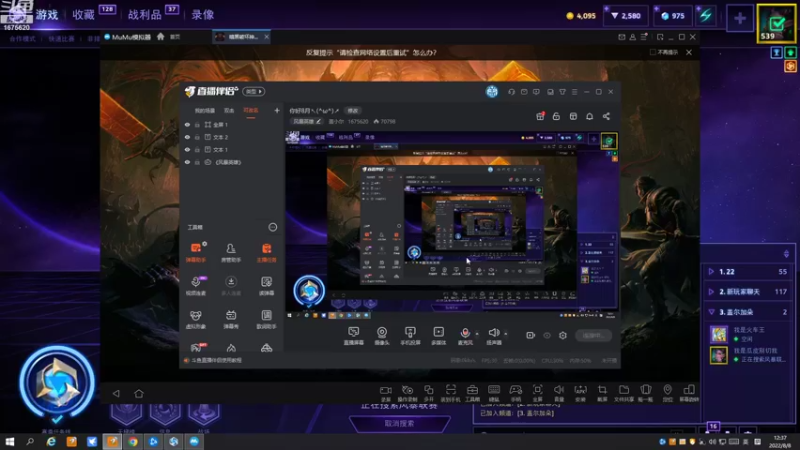Add a new scene with the plus button

click(277, 110)
